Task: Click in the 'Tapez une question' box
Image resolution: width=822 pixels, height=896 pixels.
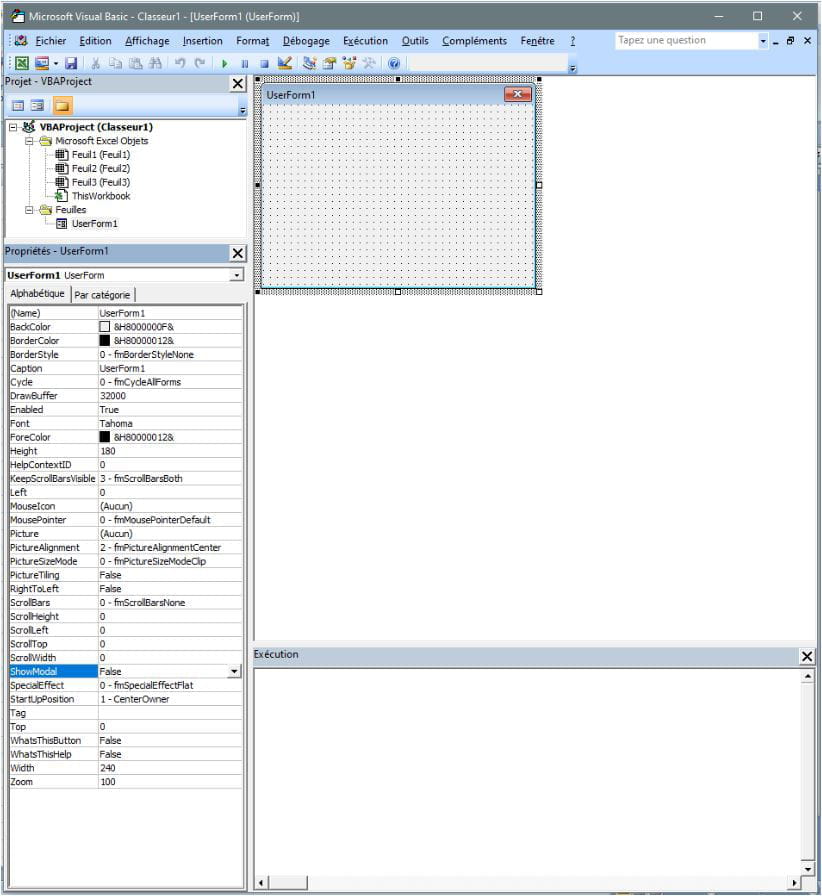Action: click(x=686, y=41)
